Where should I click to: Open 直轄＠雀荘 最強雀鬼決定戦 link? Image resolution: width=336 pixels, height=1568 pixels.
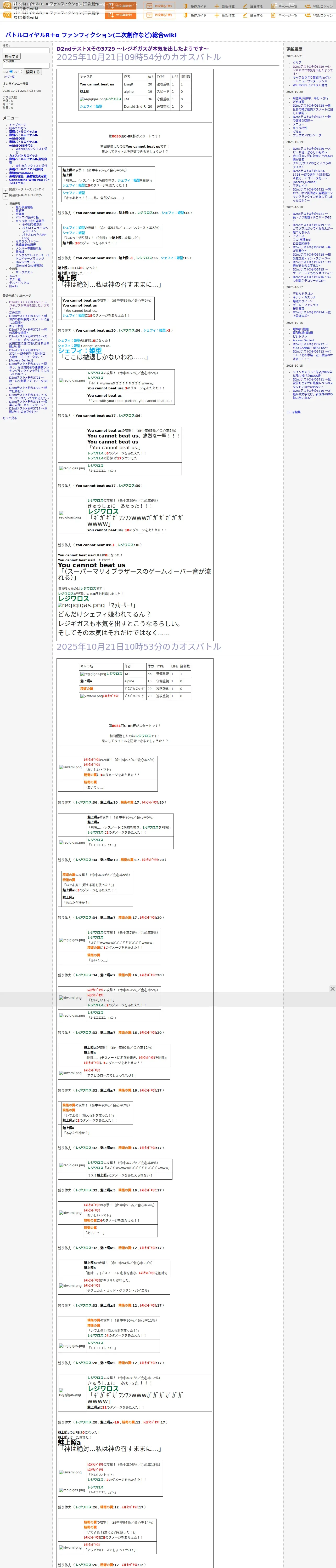click(x=27, y=176)
